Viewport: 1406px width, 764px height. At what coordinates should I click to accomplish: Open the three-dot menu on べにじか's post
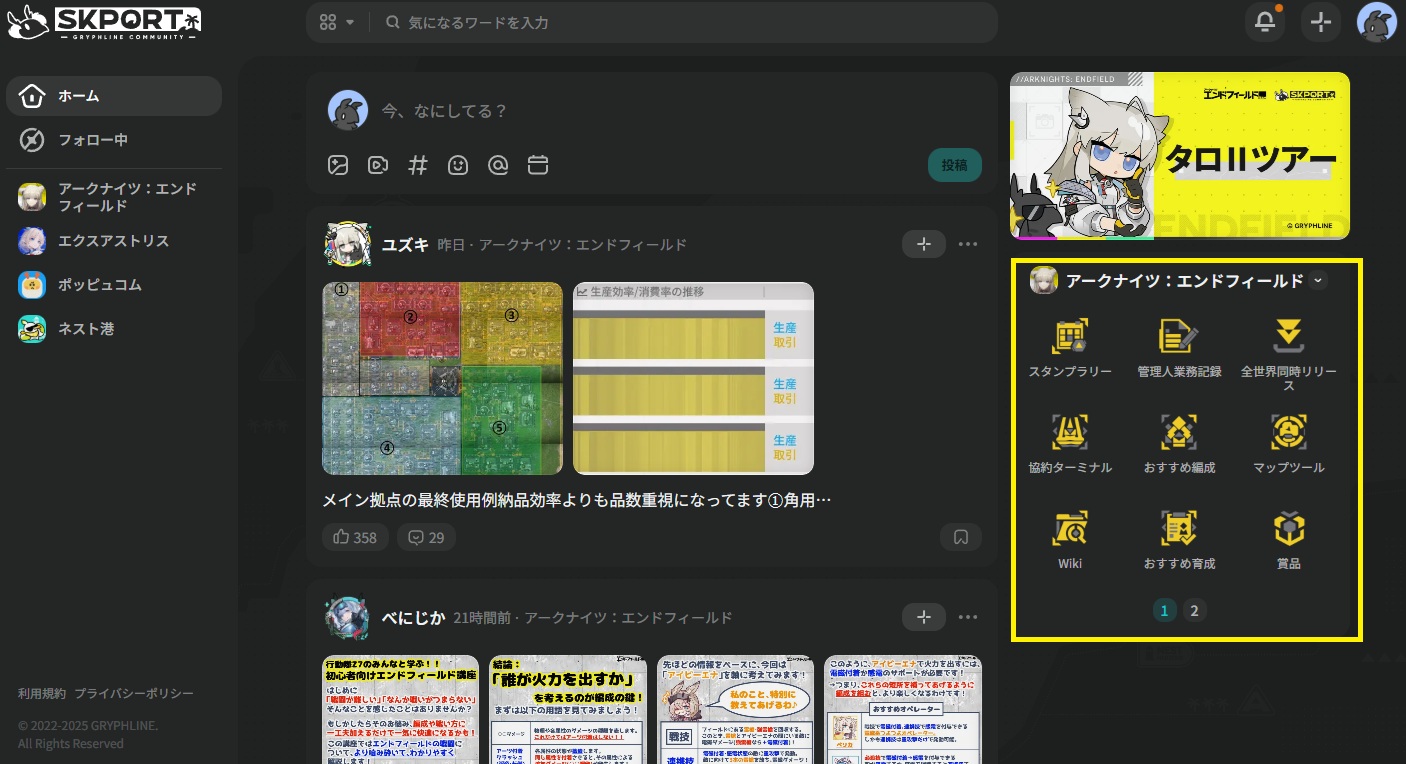[x=967, y=617]
